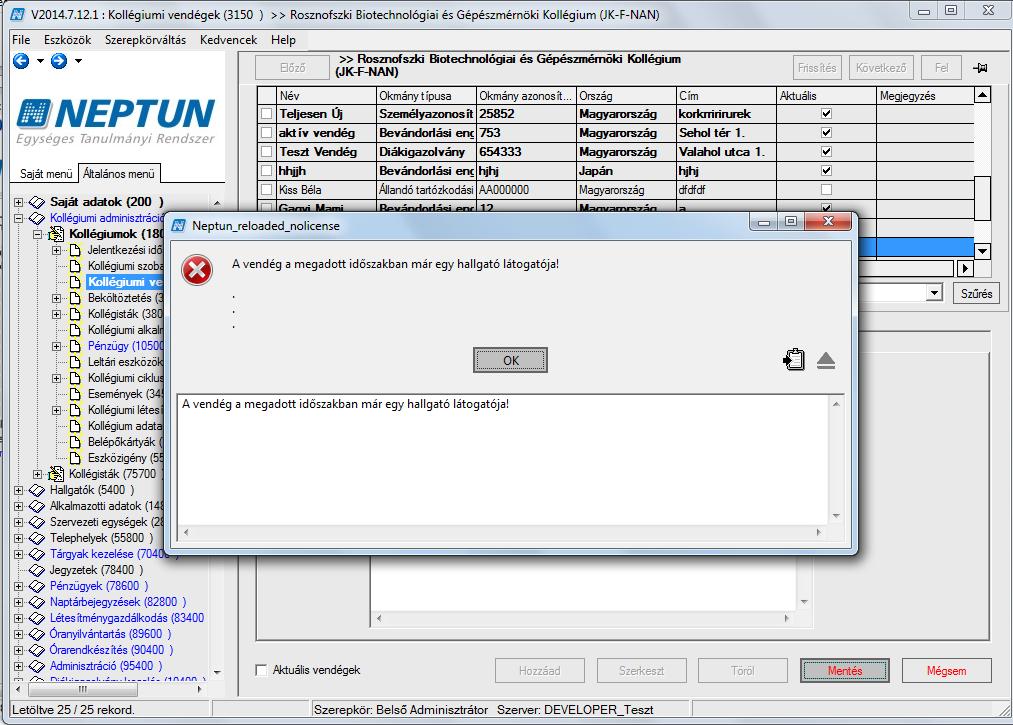Click the Kollégisták (75700) folder icon
Image resolution: width=1013 pixels, height=725 pixels.
pyautogui.click(x=56, y=474)
